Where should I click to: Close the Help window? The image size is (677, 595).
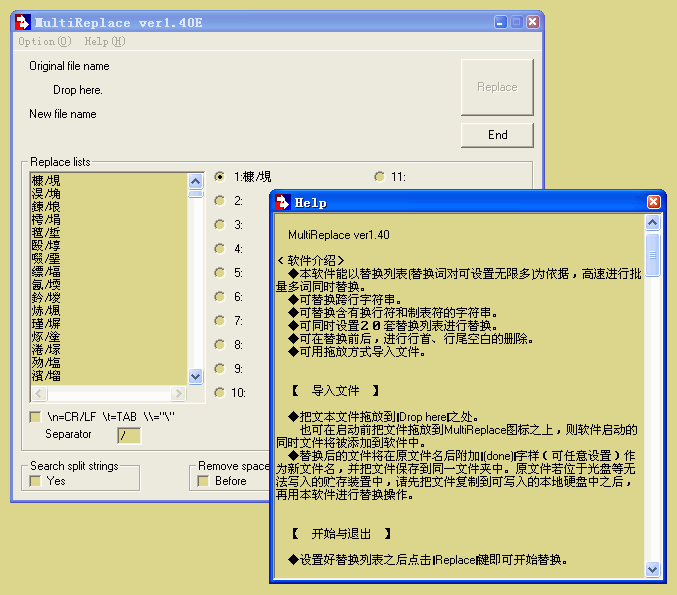click(653, 202)
